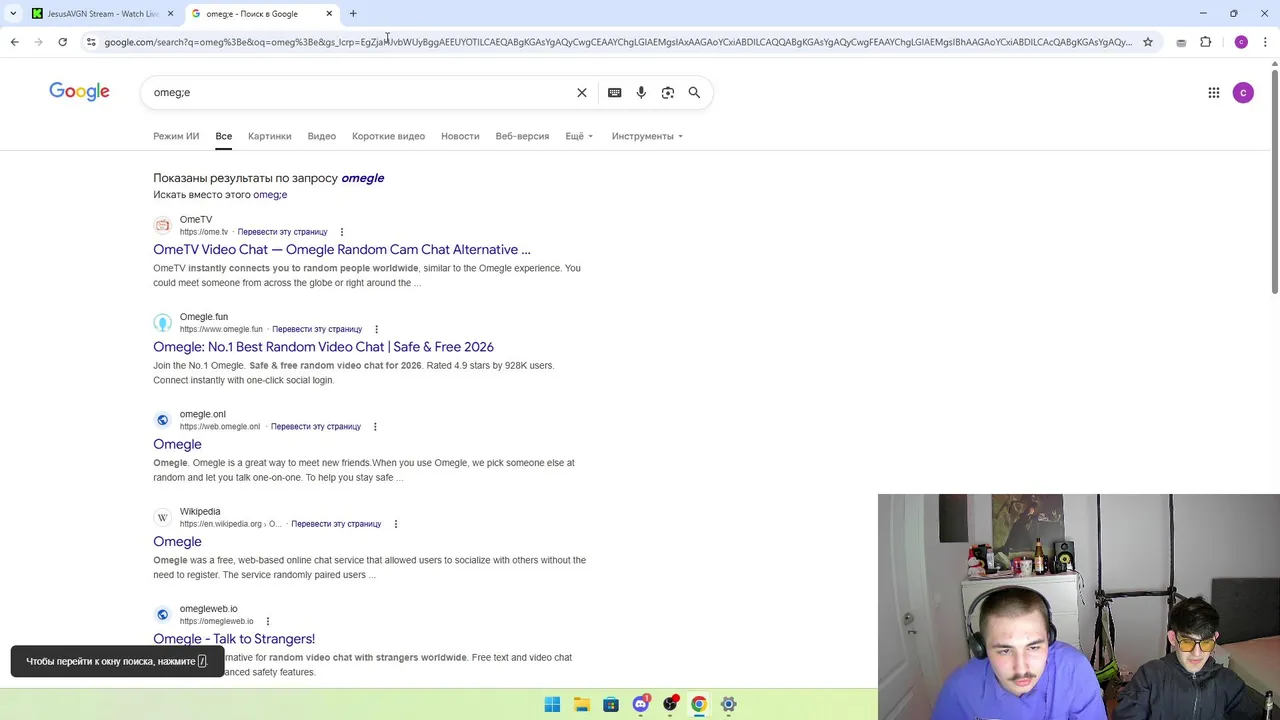
Task: Reload the current Google page
Action: coord(62,42)
